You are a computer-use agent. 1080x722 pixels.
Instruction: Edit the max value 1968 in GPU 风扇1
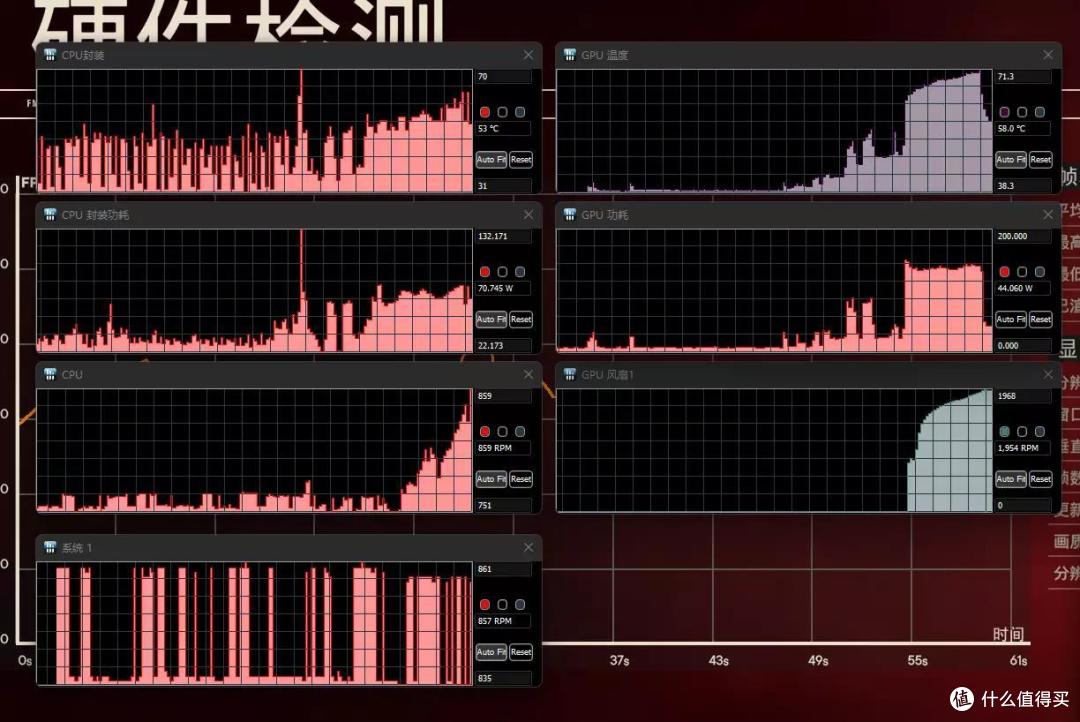tap(1023, 396)
